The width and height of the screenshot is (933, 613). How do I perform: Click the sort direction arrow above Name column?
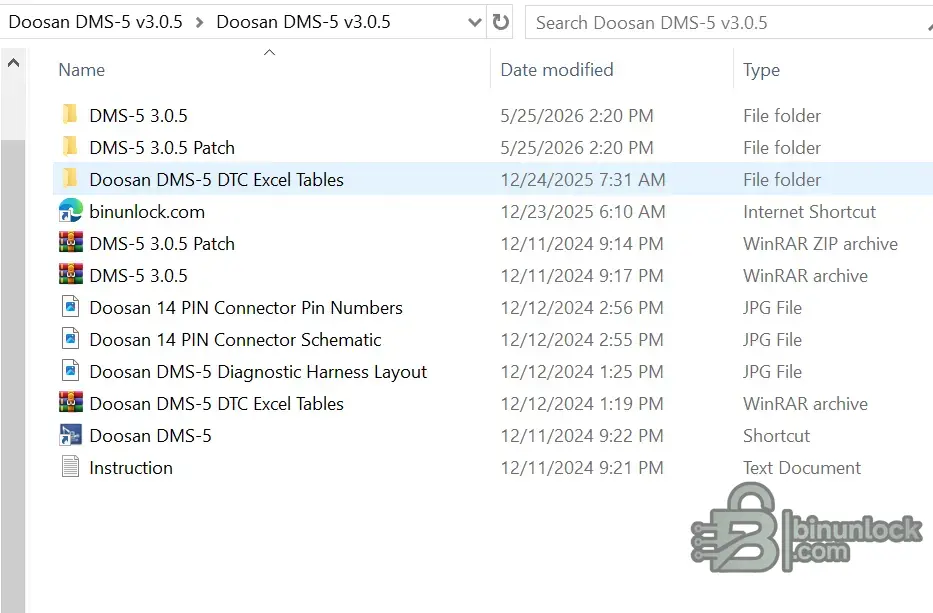click(x=270, y=52)
